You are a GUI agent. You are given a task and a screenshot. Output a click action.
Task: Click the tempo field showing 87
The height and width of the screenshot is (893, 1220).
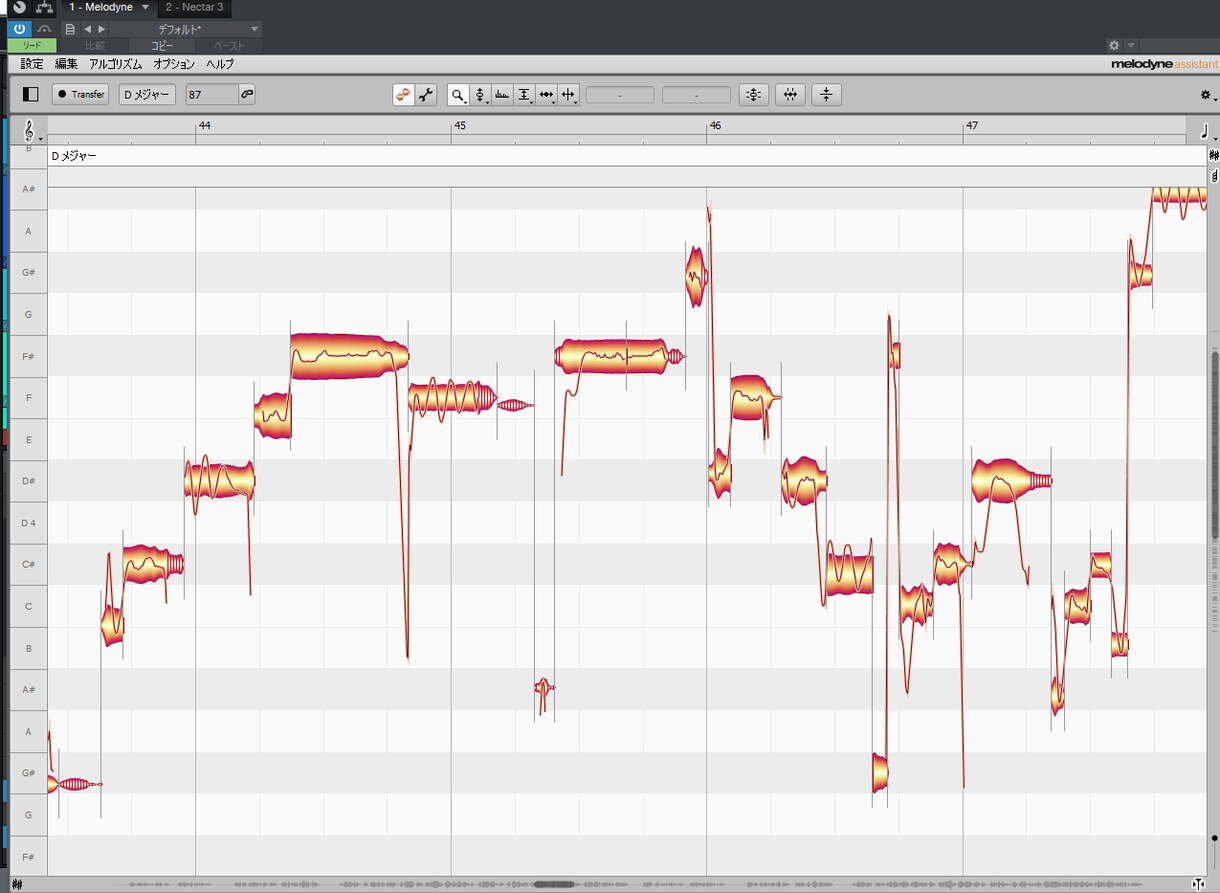212,95
